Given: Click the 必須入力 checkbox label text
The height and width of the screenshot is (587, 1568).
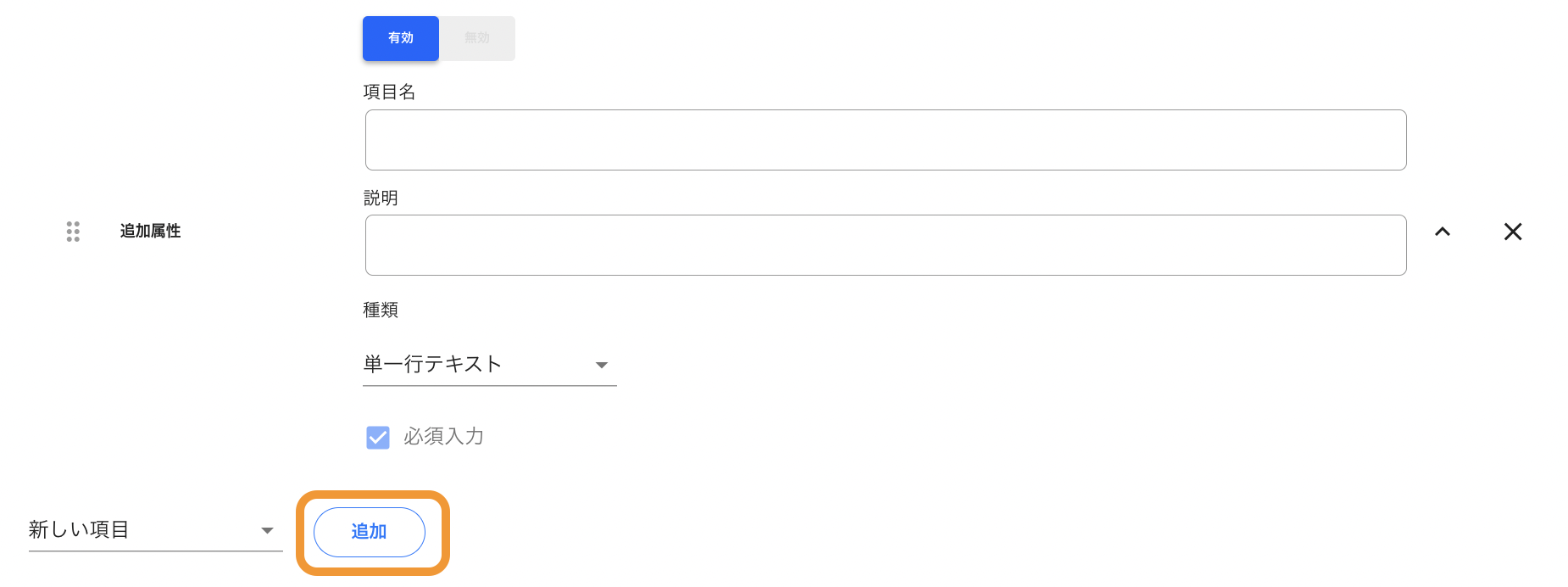Looking at the screenshot, I should pos(443,436).
